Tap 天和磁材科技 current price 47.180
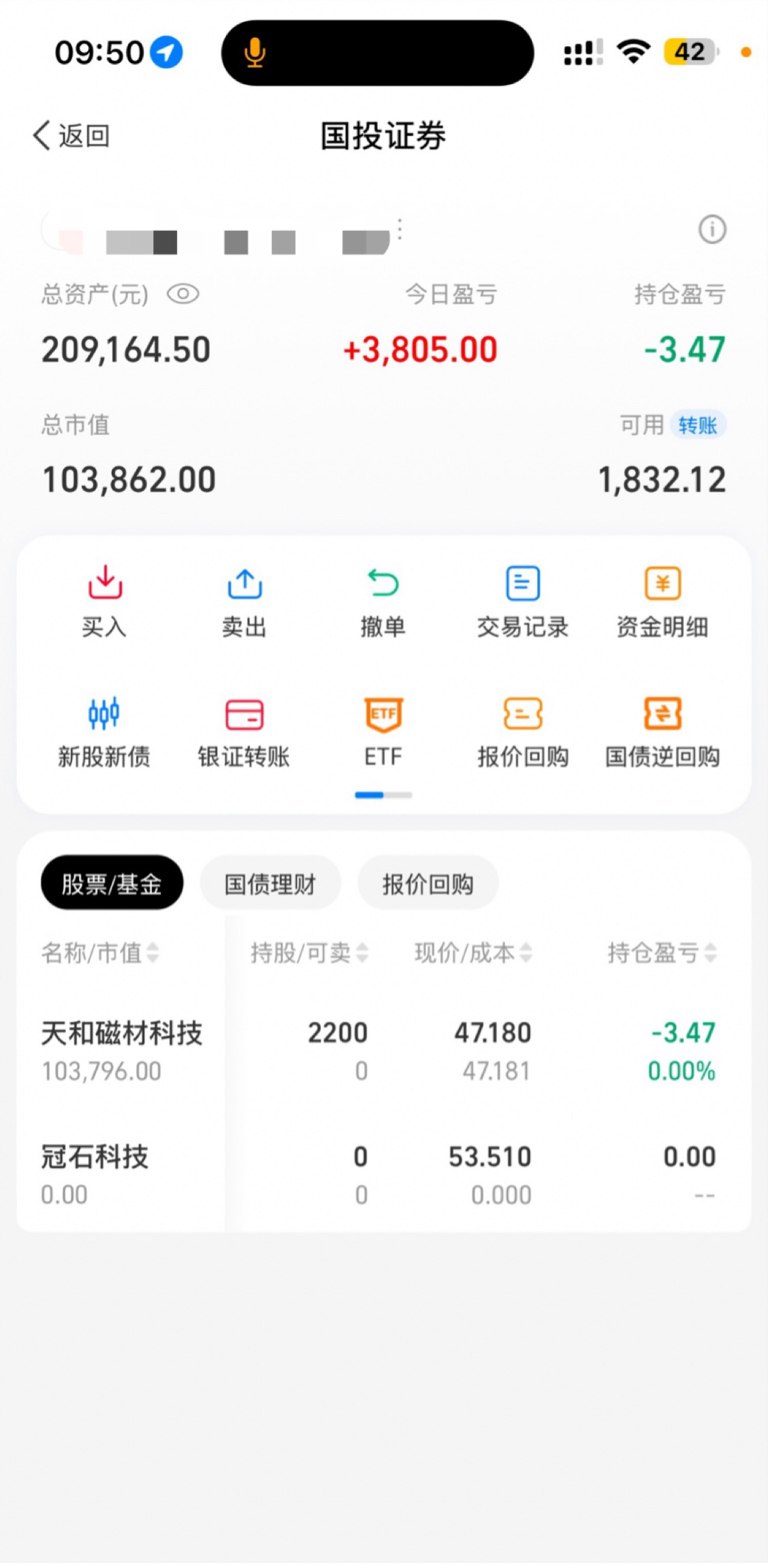Screen dimensions: 769x1564 [493, 1032]
